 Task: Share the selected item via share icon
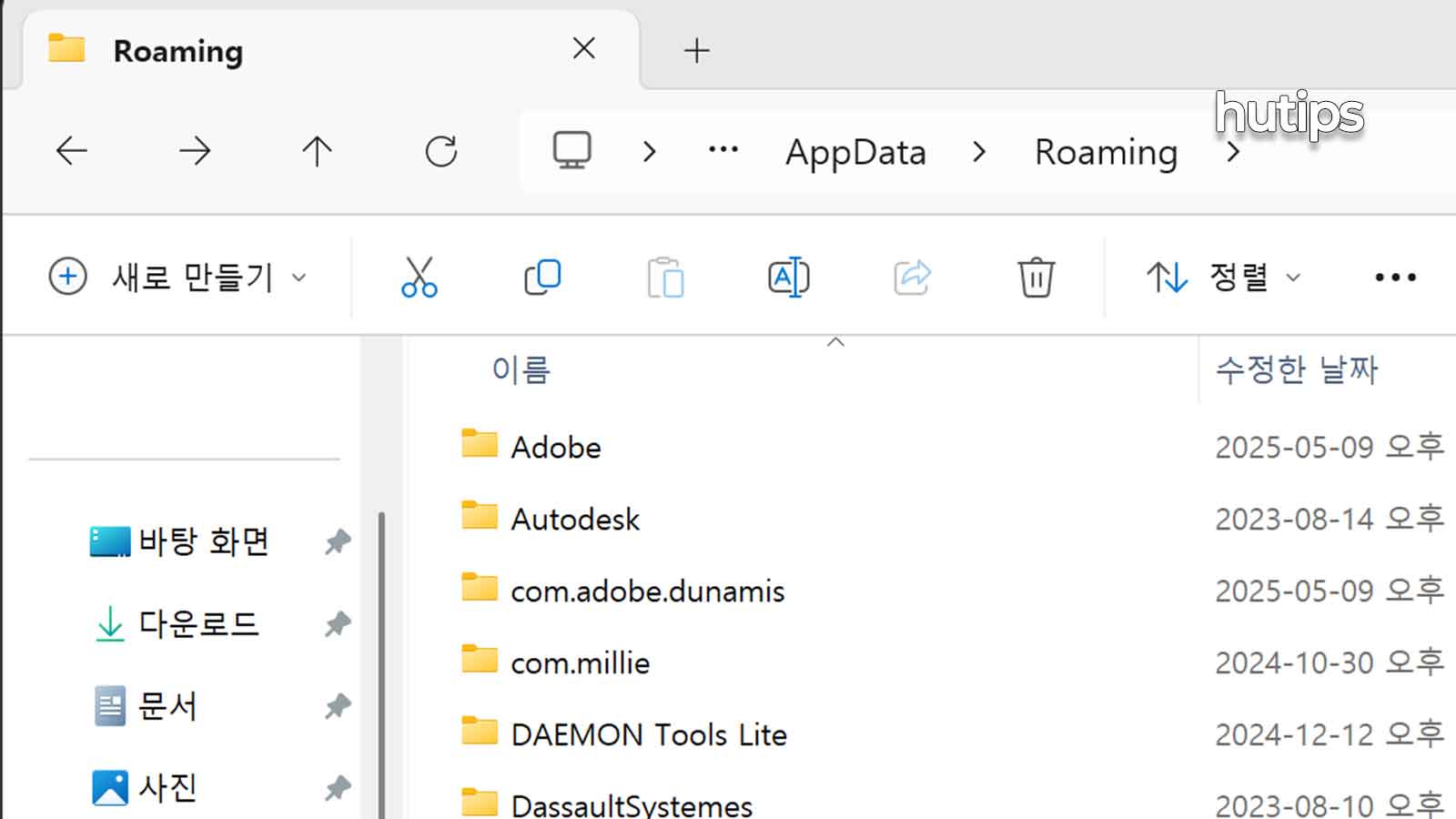pos(913,277)
